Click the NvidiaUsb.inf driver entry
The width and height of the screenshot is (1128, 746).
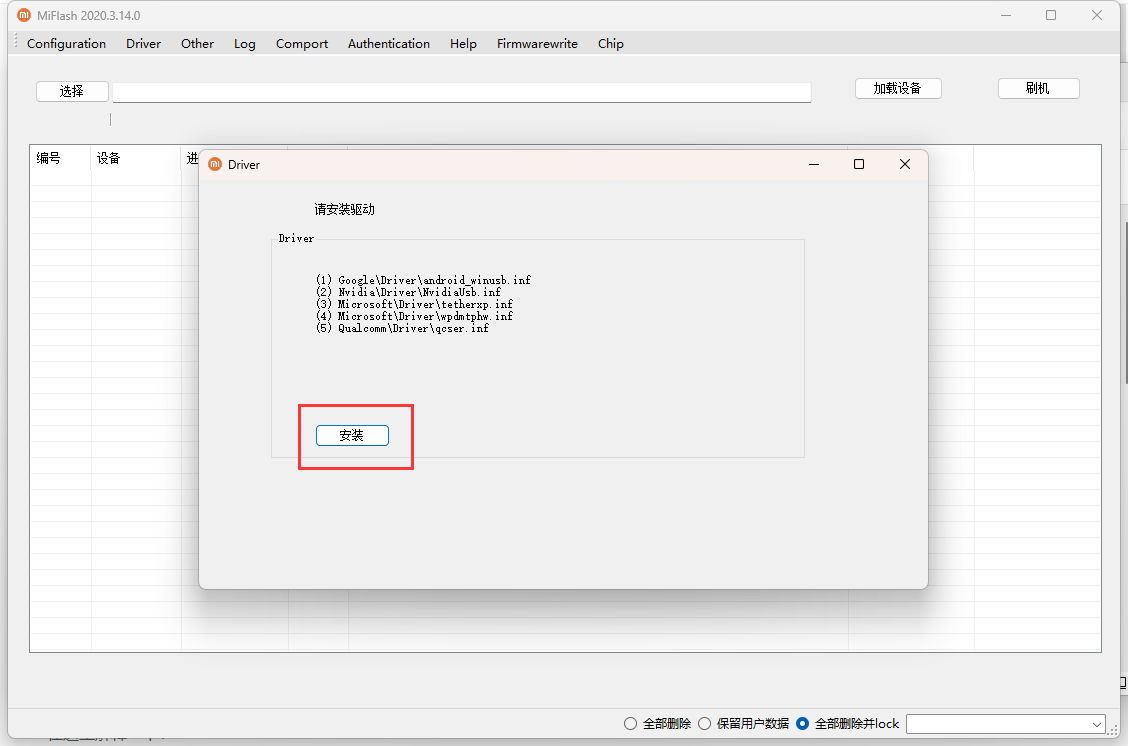pyautogui.click(x=408, y=292)
